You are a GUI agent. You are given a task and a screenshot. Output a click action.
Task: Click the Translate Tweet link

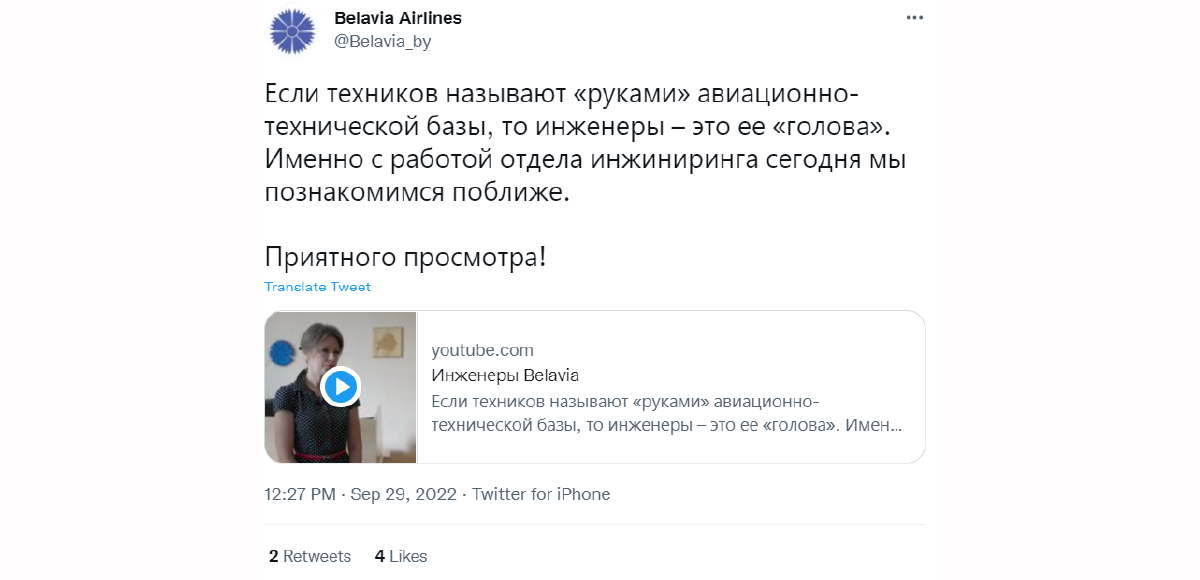[x=317, y=287]
